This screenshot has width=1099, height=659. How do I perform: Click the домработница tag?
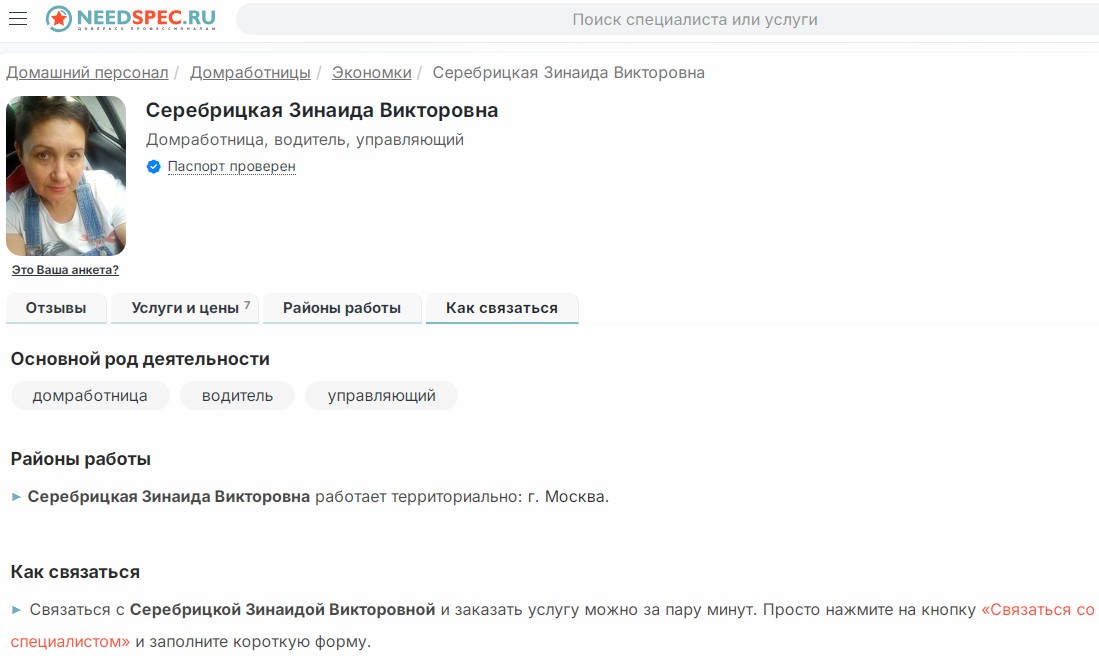pos(90,396)
